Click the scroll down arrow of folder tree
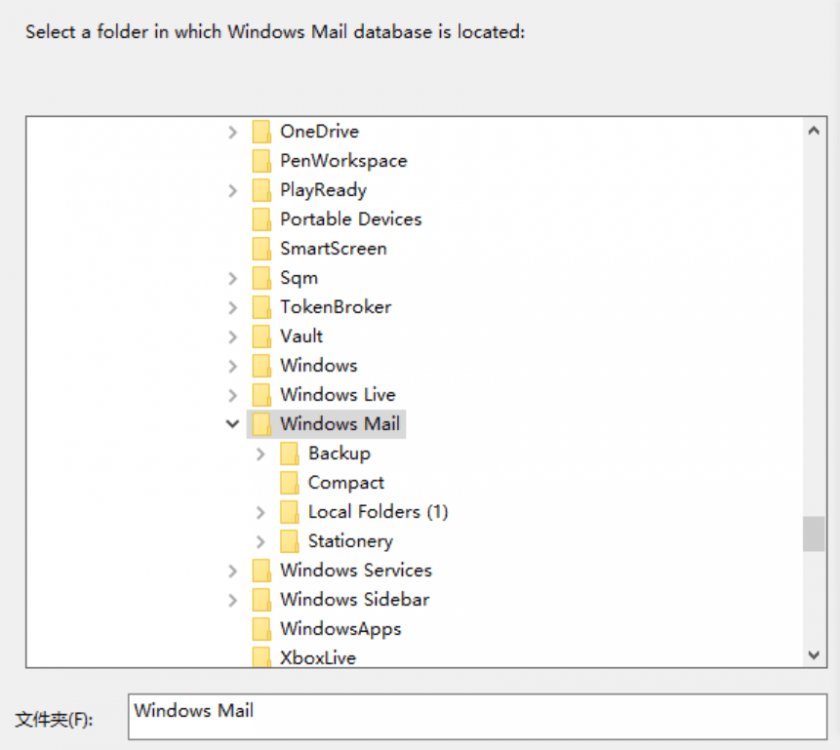840x750 pixels. tap(814, 655)
